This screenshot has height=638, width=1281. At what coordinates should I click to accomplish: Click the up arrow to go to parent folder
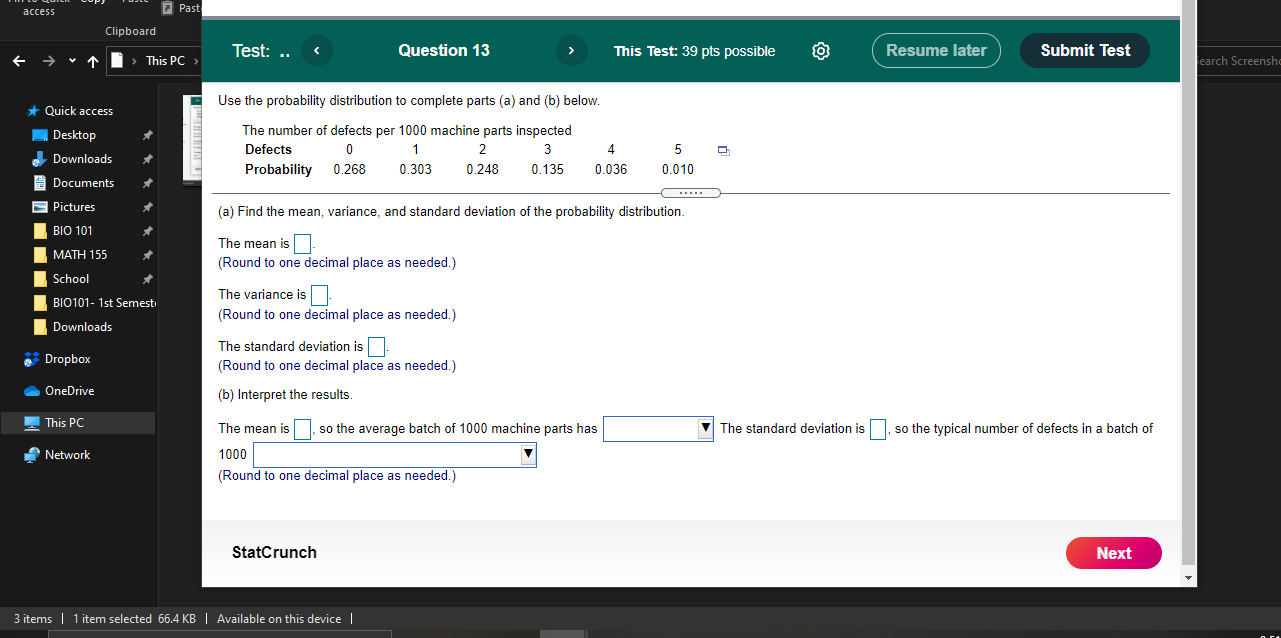[x=92, y=60]
